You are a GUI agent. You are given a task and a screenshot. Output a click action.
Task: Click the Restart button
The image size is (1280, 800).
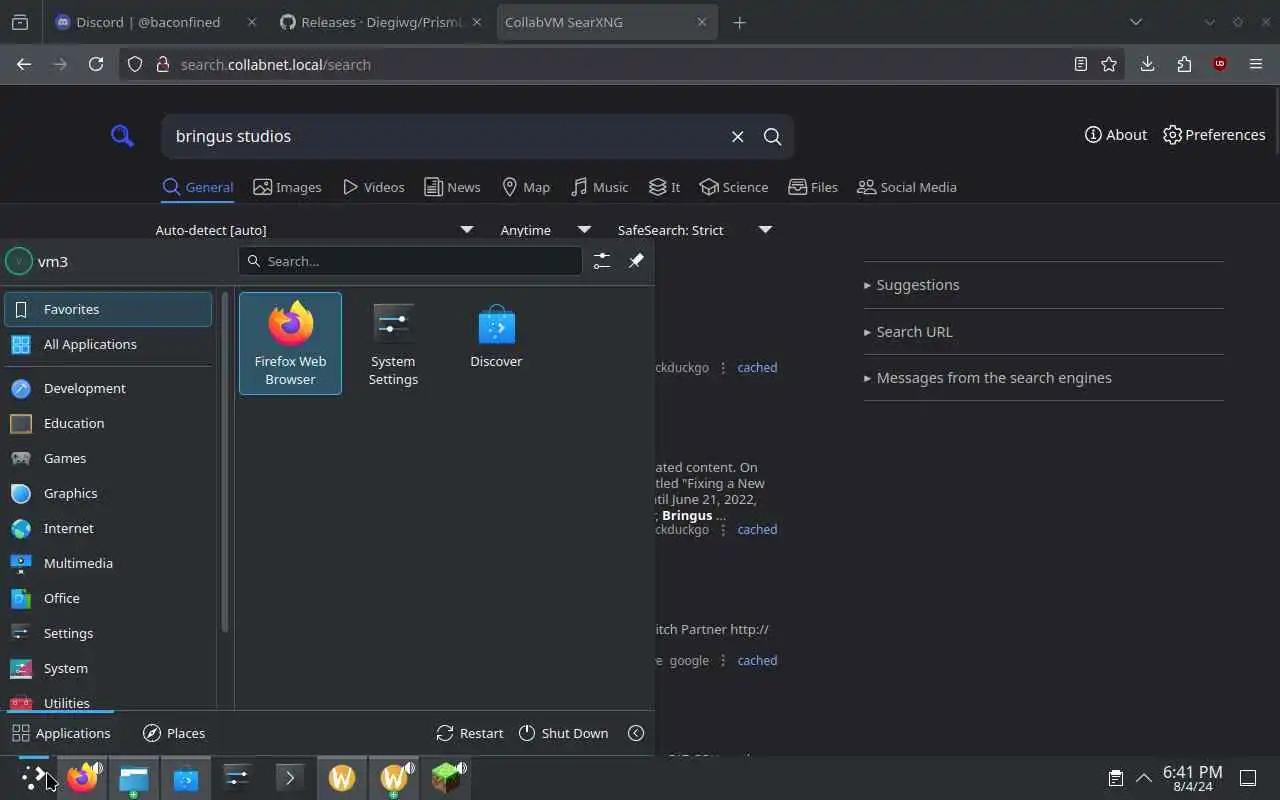[470, 733]
